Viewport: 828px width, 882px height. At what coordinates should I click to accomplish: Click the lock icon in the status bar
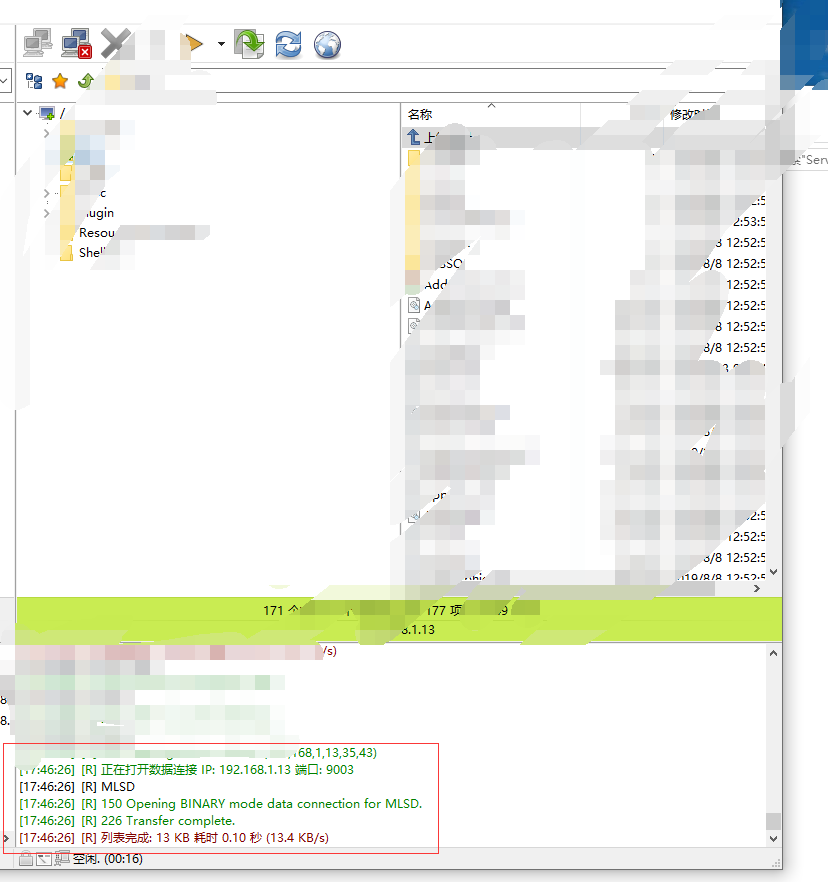pos(25,859)
